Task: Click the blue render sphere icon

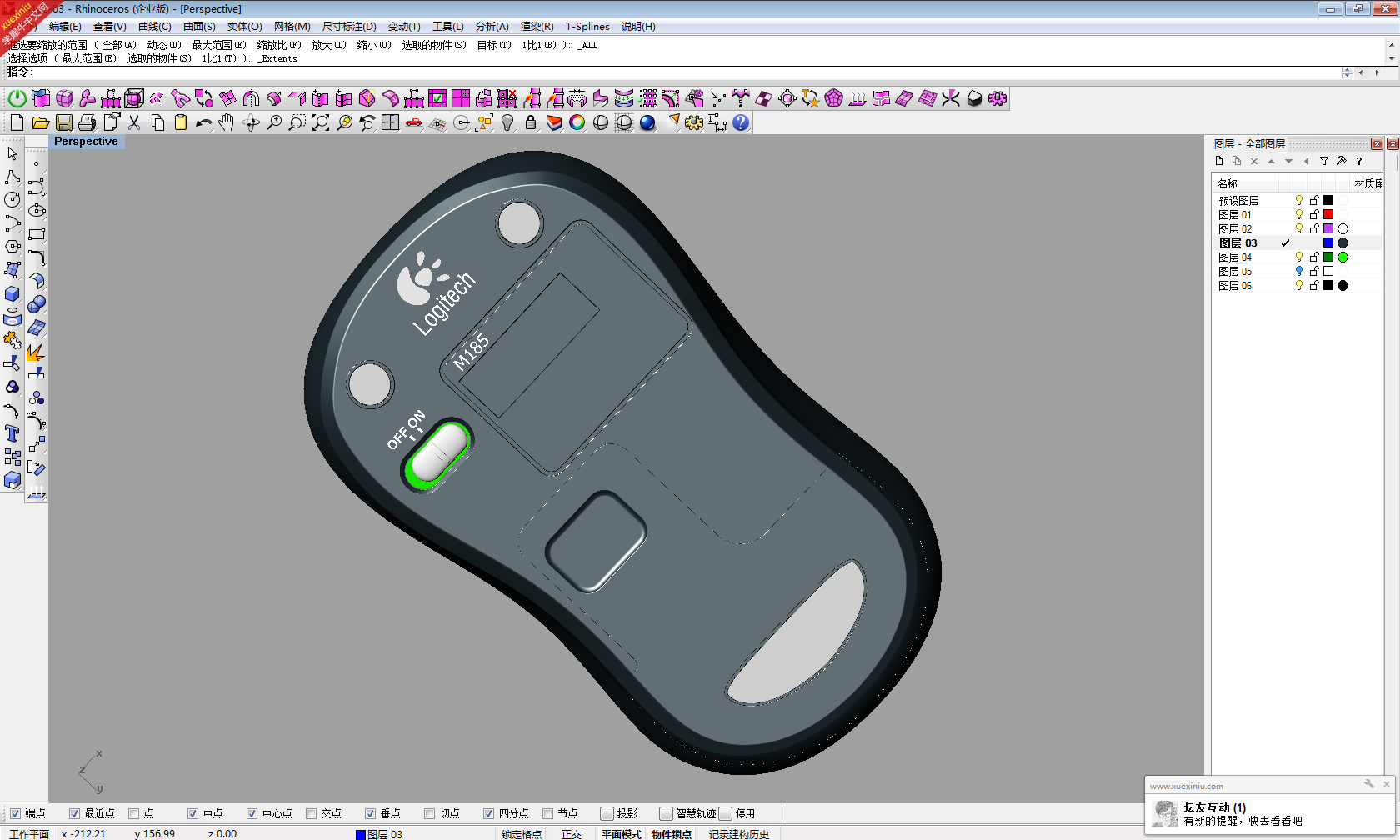Action: [x=647, y=122]
